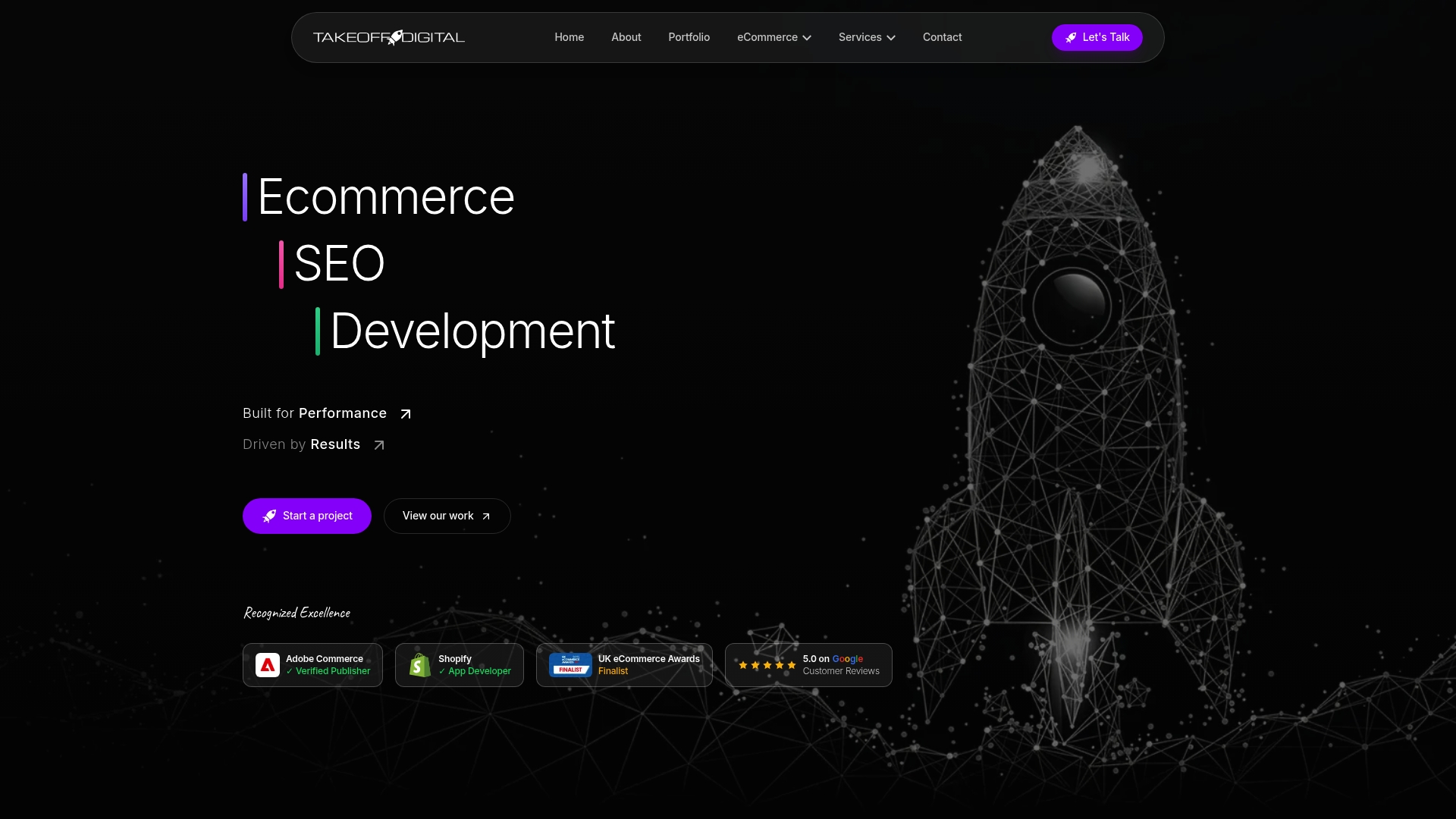Click the 5.0 on Google reviews badge
This screenshot has height=819, width=1456.
click(808, 665)
